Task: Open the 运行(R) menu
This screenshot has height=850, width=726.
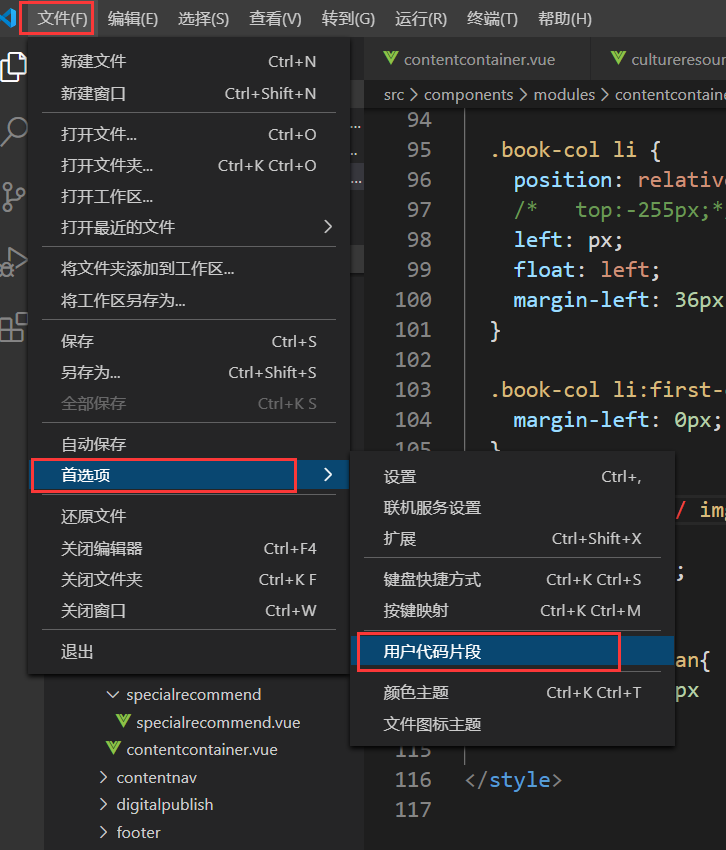Action: pos(421,18)
